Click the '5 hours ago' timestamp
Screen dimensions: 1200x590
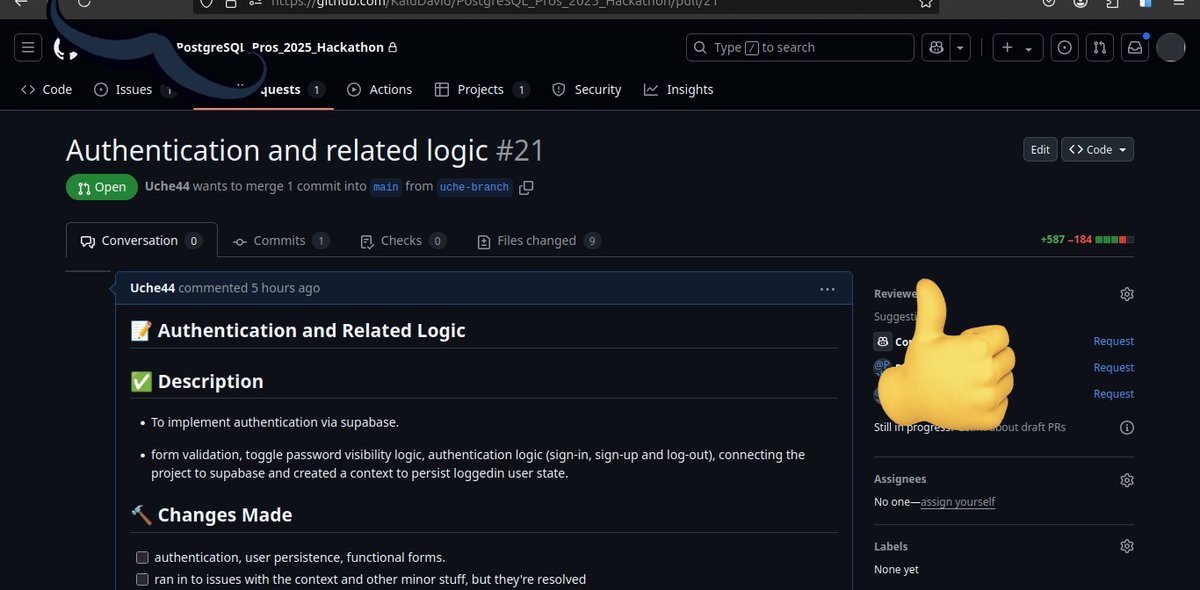(x=286, y=288)
